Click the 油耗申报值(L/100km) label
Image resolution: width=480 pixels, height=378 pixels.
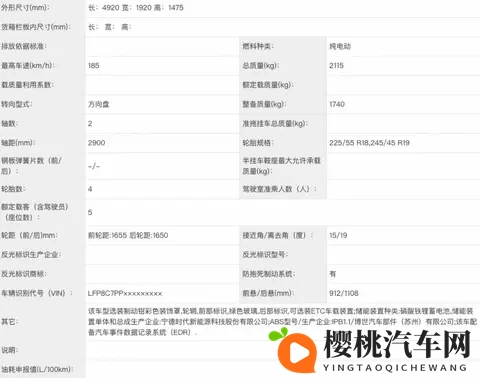click(x=37, y=369)
